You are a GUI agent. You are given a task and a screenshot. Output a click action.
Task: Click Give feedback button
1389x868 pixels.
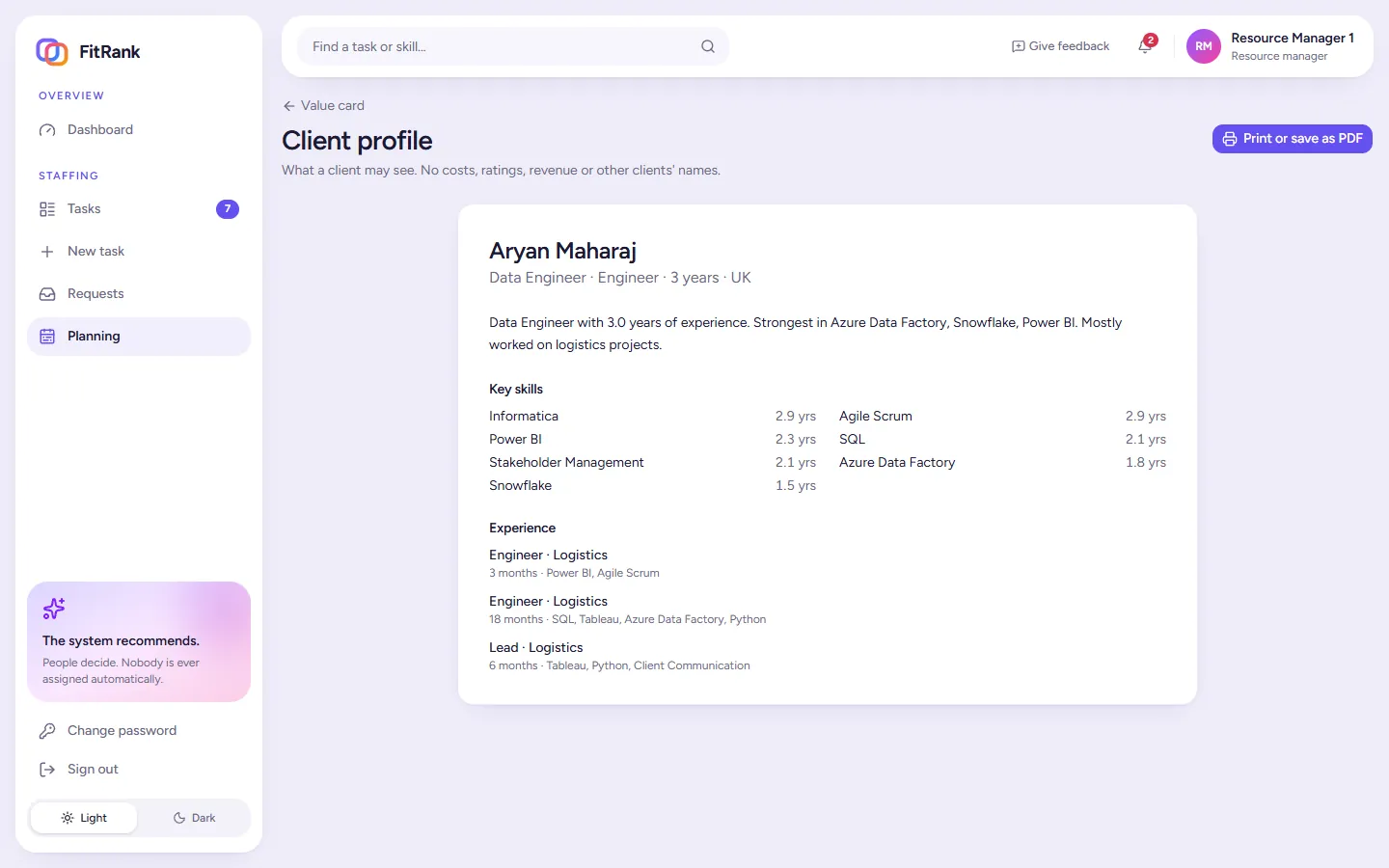point(1060,46)
